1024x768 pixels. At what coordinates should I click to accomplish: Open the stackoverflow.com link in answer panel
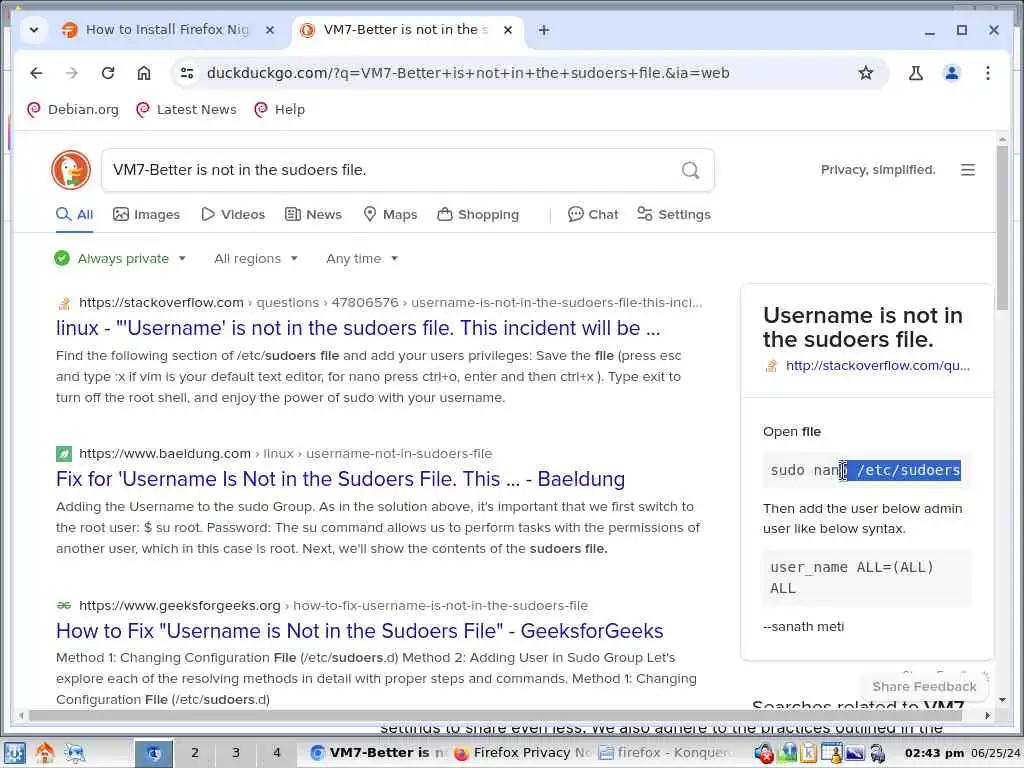pos(877,366)
